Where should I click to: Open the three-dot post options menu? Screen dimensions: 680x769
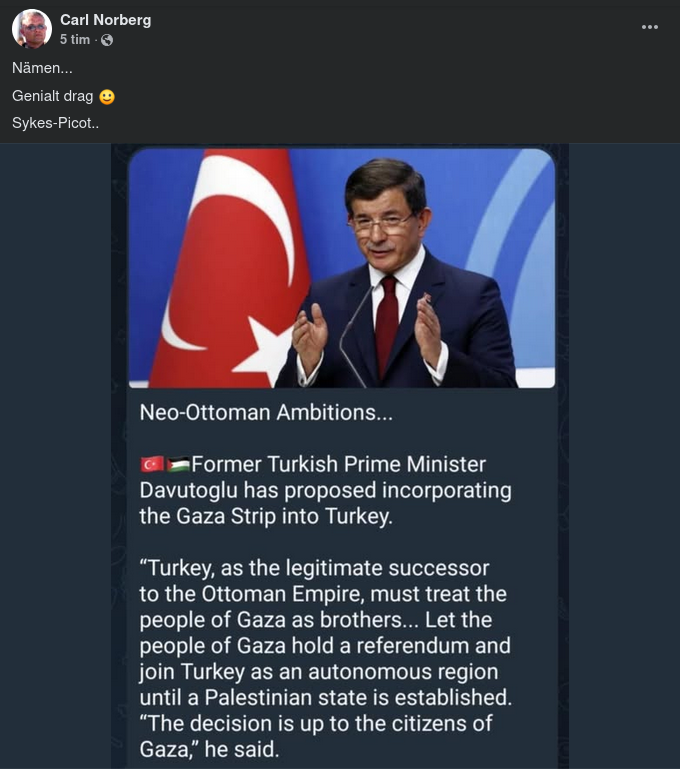pos(650,27)
